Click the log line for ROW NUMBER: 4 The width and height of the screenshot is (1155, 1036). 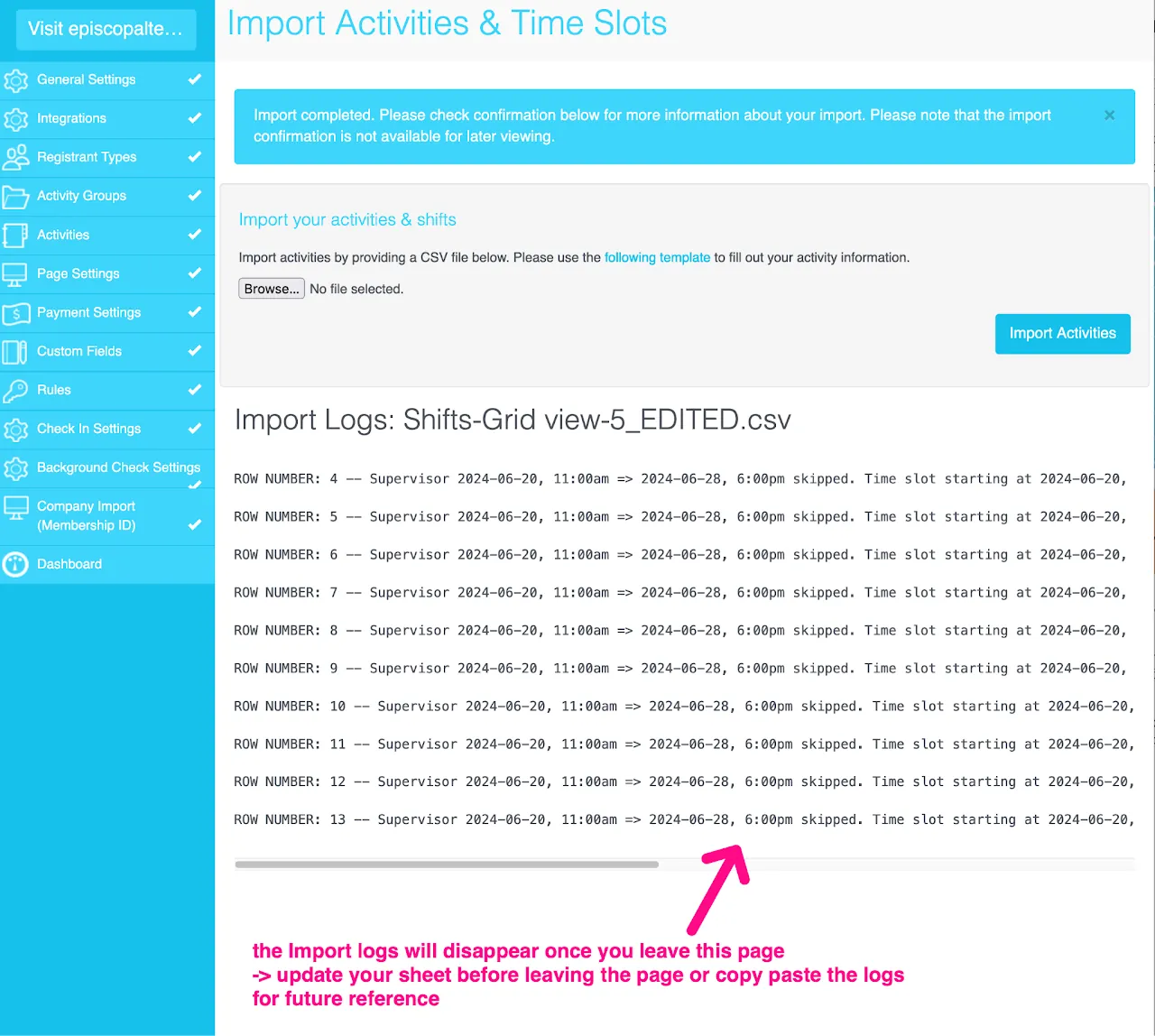tap(682, 479)
